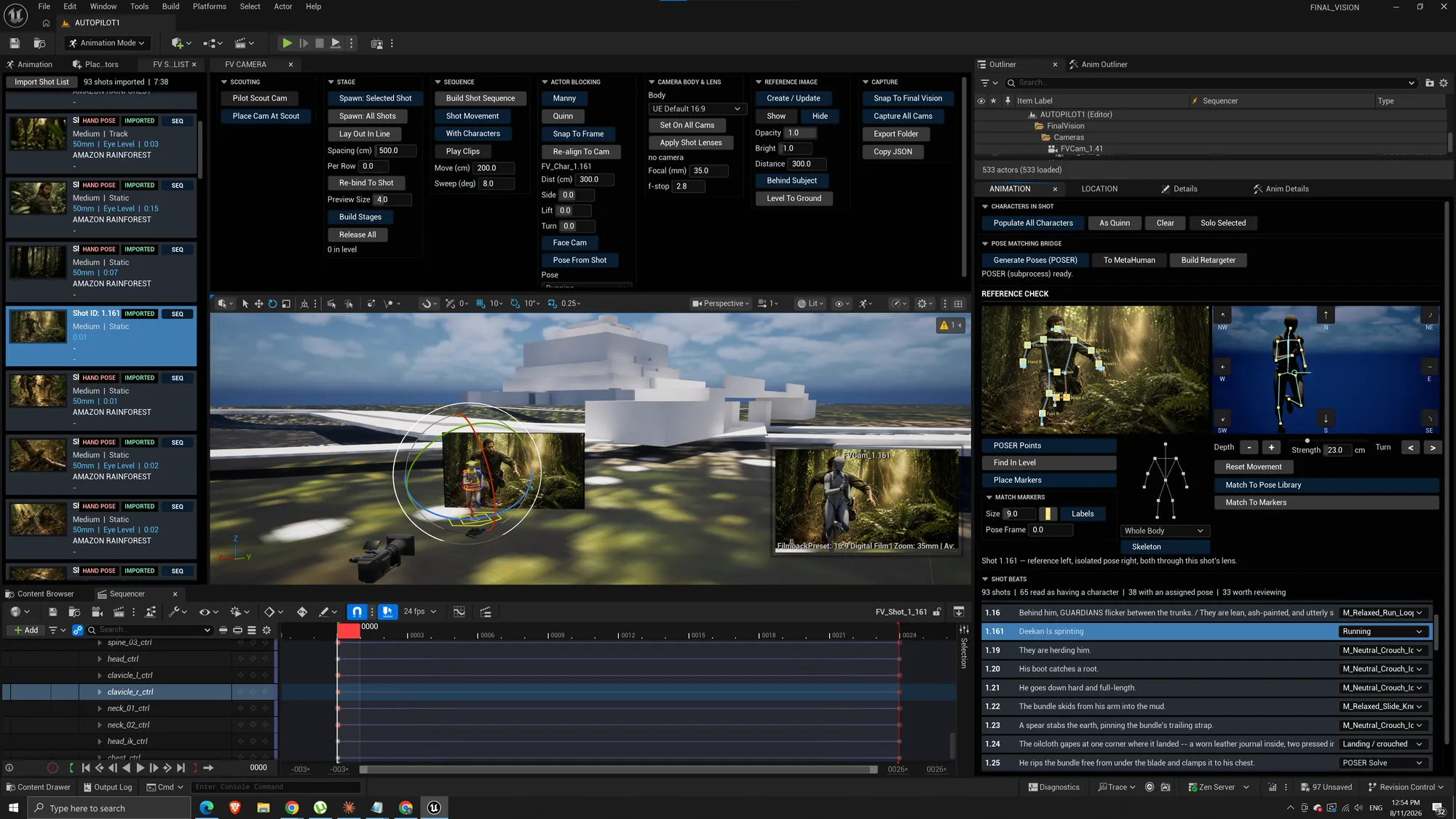
Task: Open viewport layout grid icon
Action: [959, 304]
